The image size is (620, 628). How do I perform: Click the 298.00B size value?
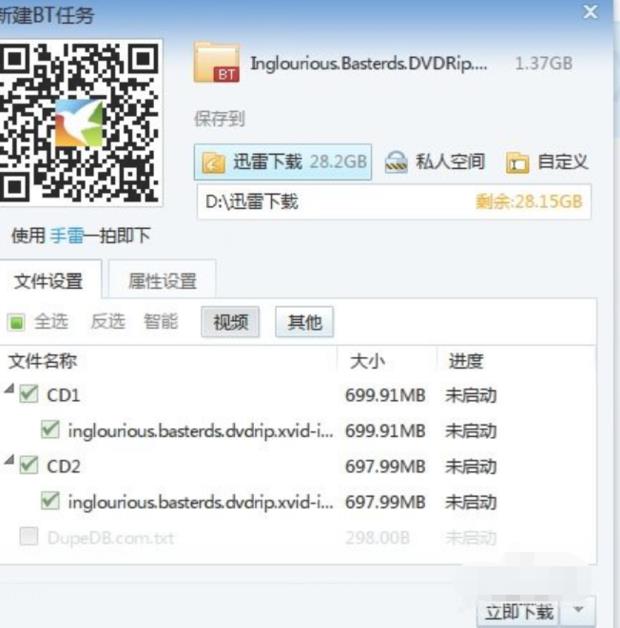tap(378, 538)
